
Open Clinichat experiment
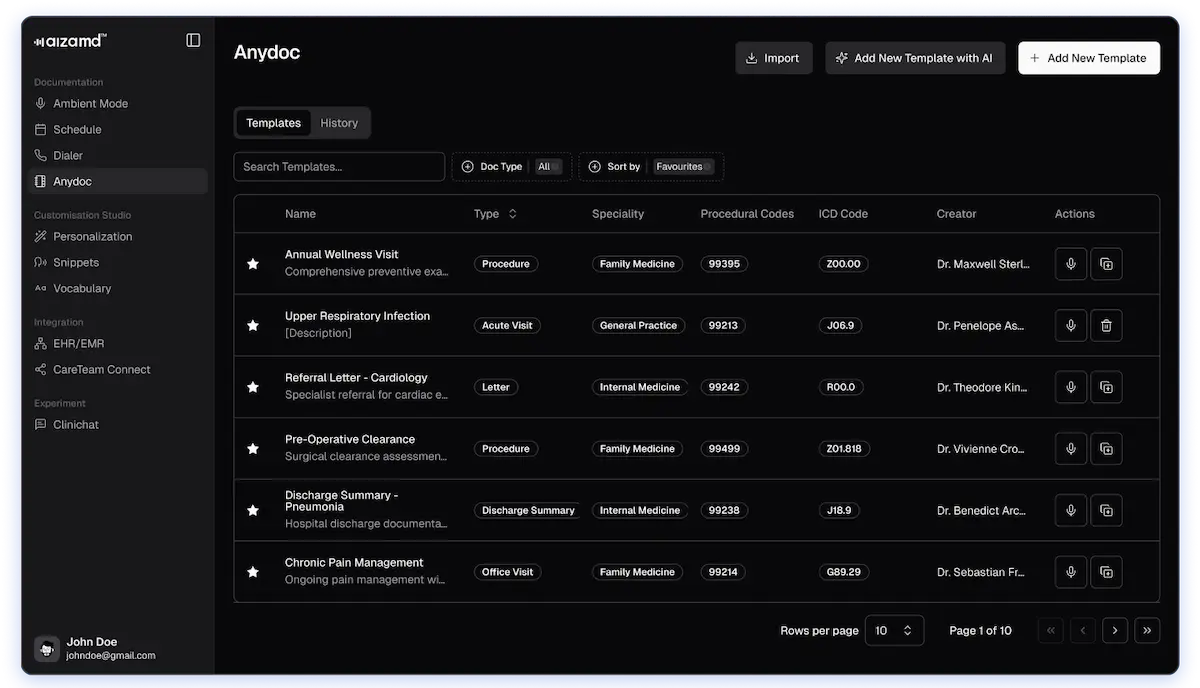point(120,424)
